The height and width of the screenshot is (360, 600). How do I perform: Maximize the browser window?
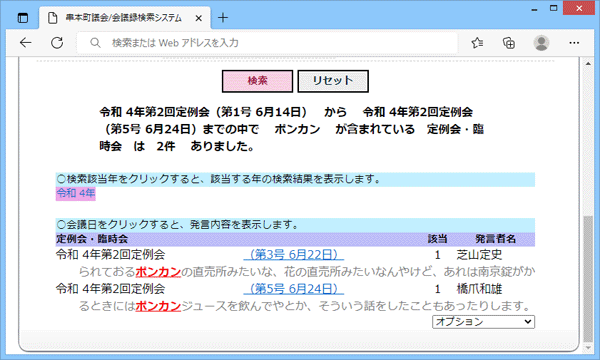tap(553, 8)
